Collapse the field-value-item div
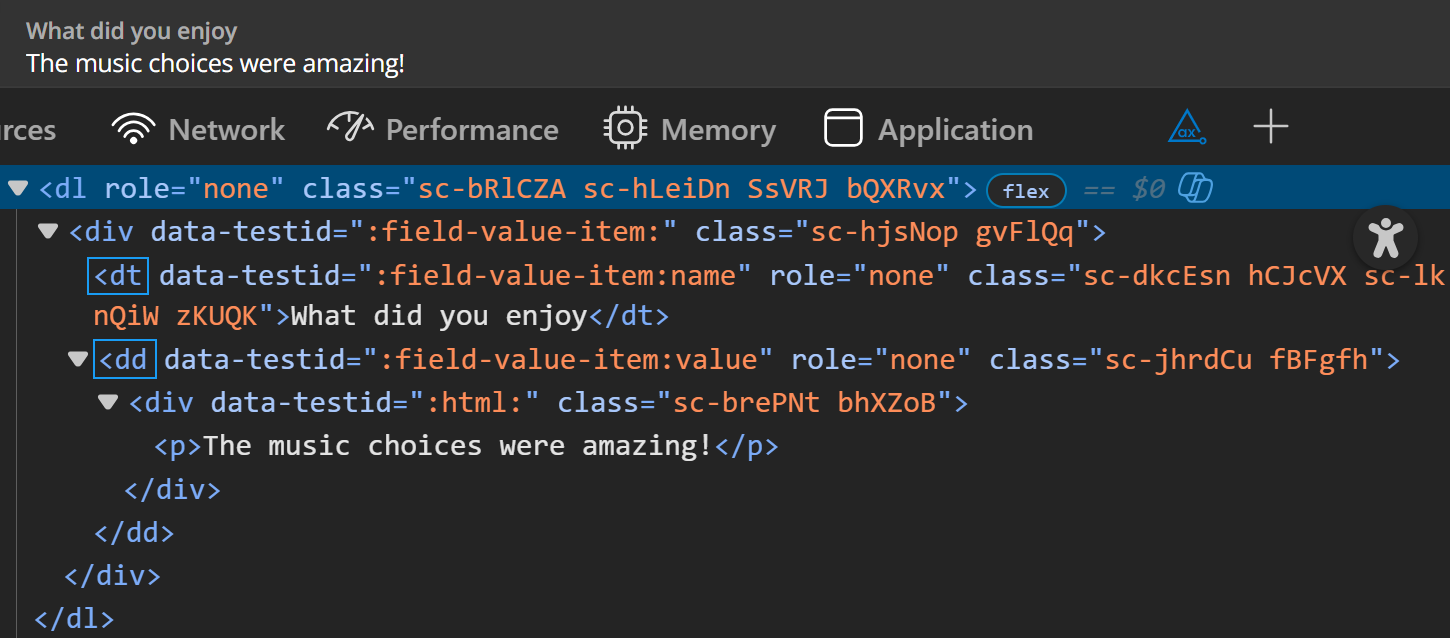This screenshot has height=638, width=1450. pyautogui.click(x=46, y=230)
